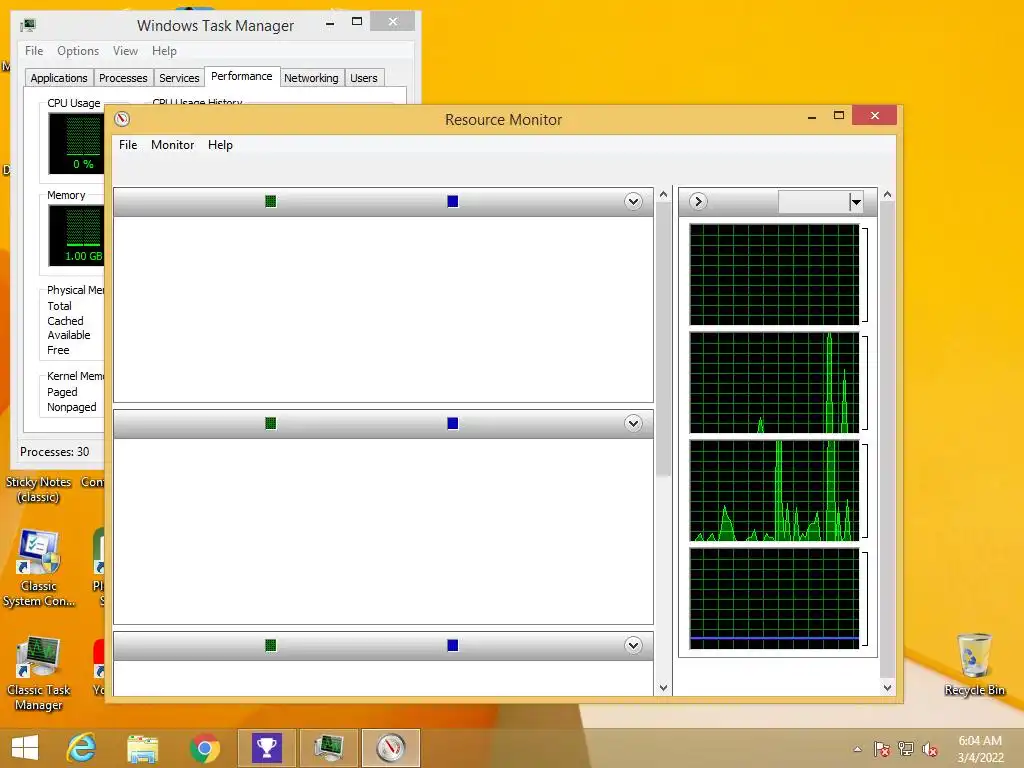Switch to Networking tab in Task Manager
This screenshot has width=1024, height=768.
point(311,78)
